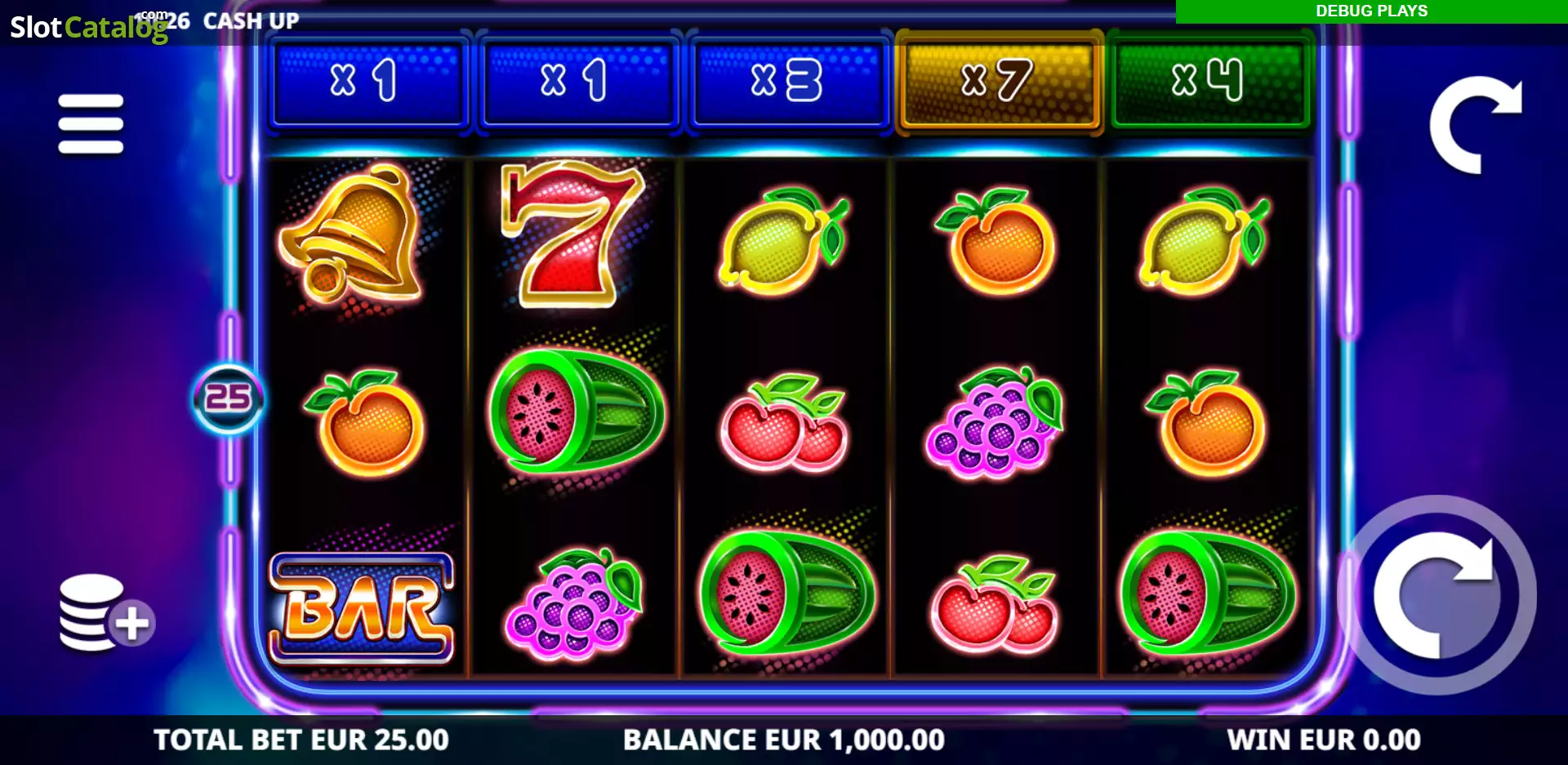Click the BAR symbol on reel one
The height and width of the screenshot is (765, 1568).
pyautogui.click(x=361, y=608)
